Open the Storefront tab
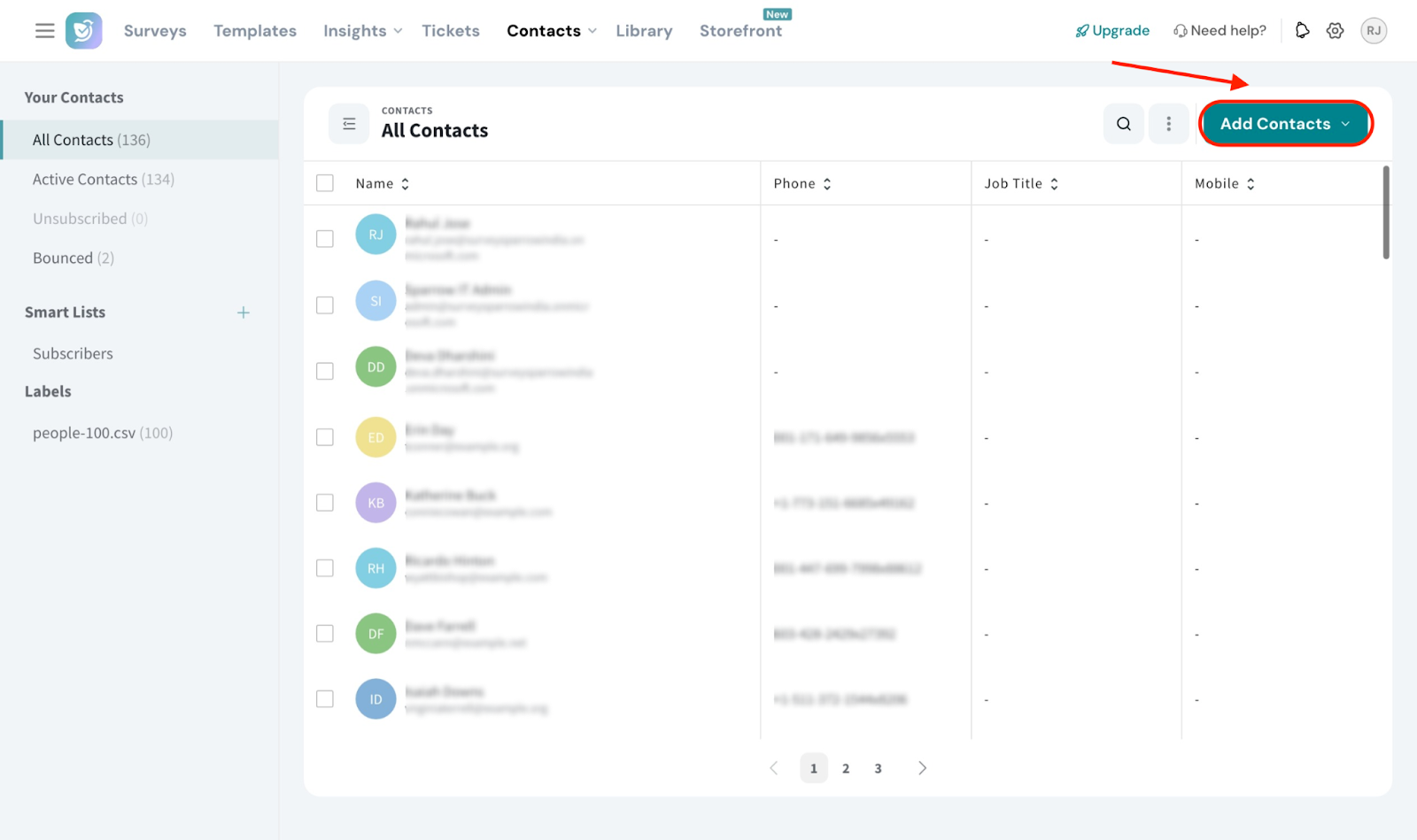 pos(740,31)
